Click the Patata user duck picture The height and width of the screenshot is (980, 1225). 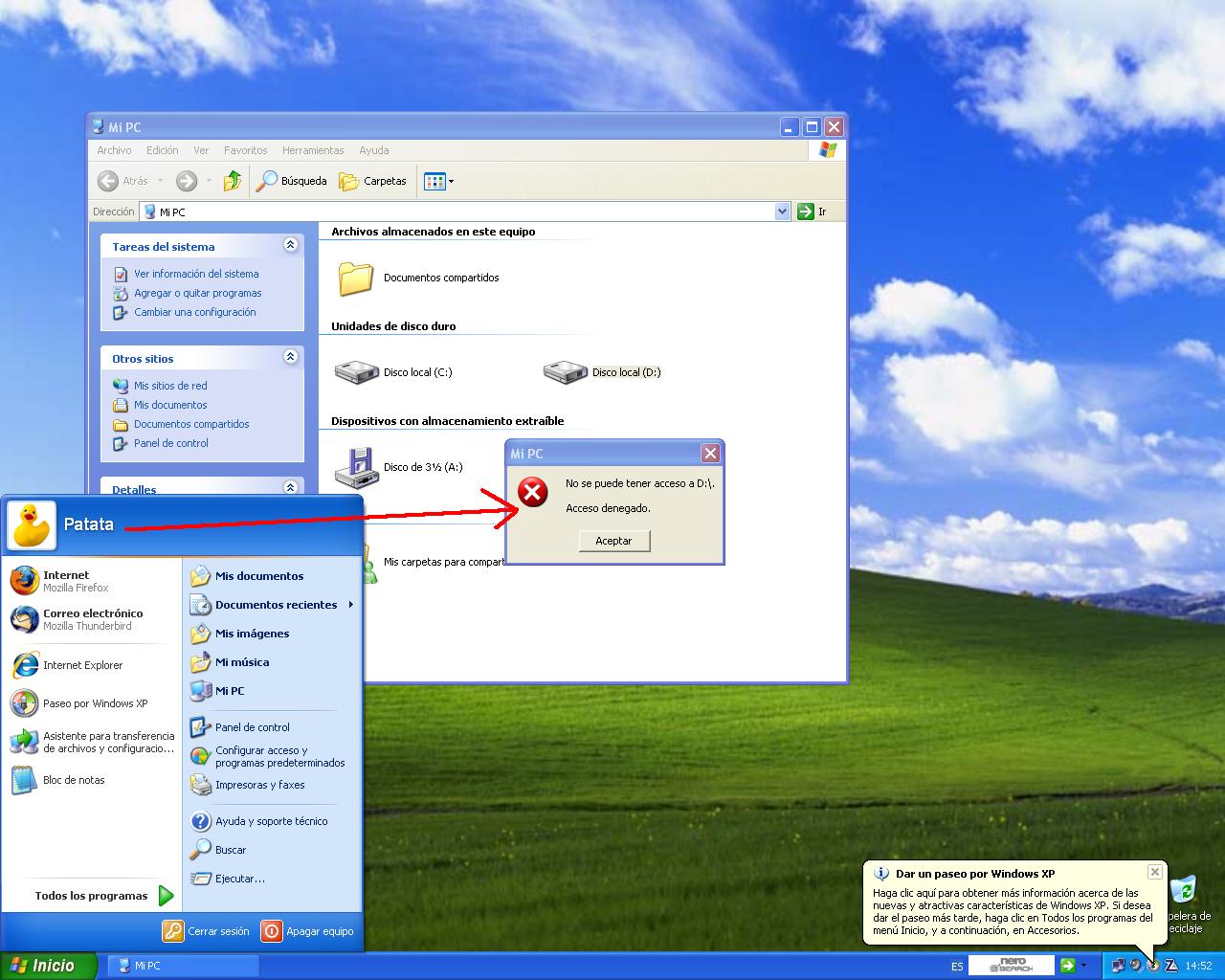click(32, 525)
